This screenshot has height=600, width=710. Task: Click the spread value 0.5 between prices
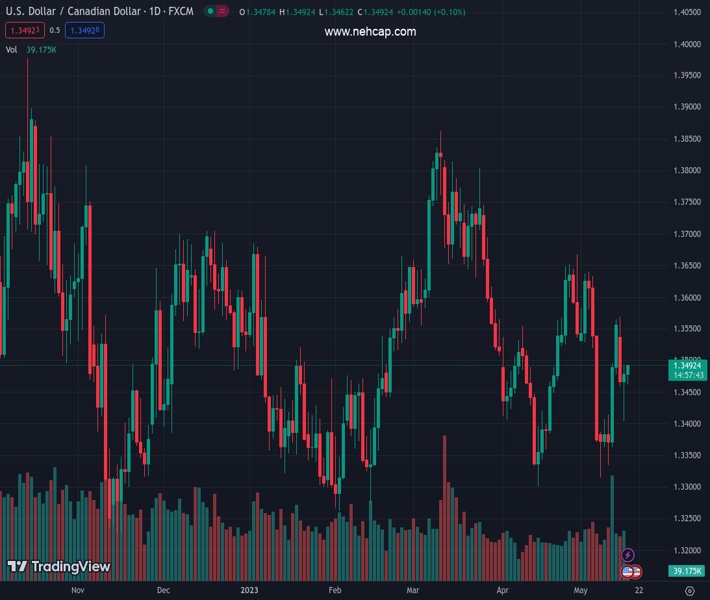click(55, 30)
